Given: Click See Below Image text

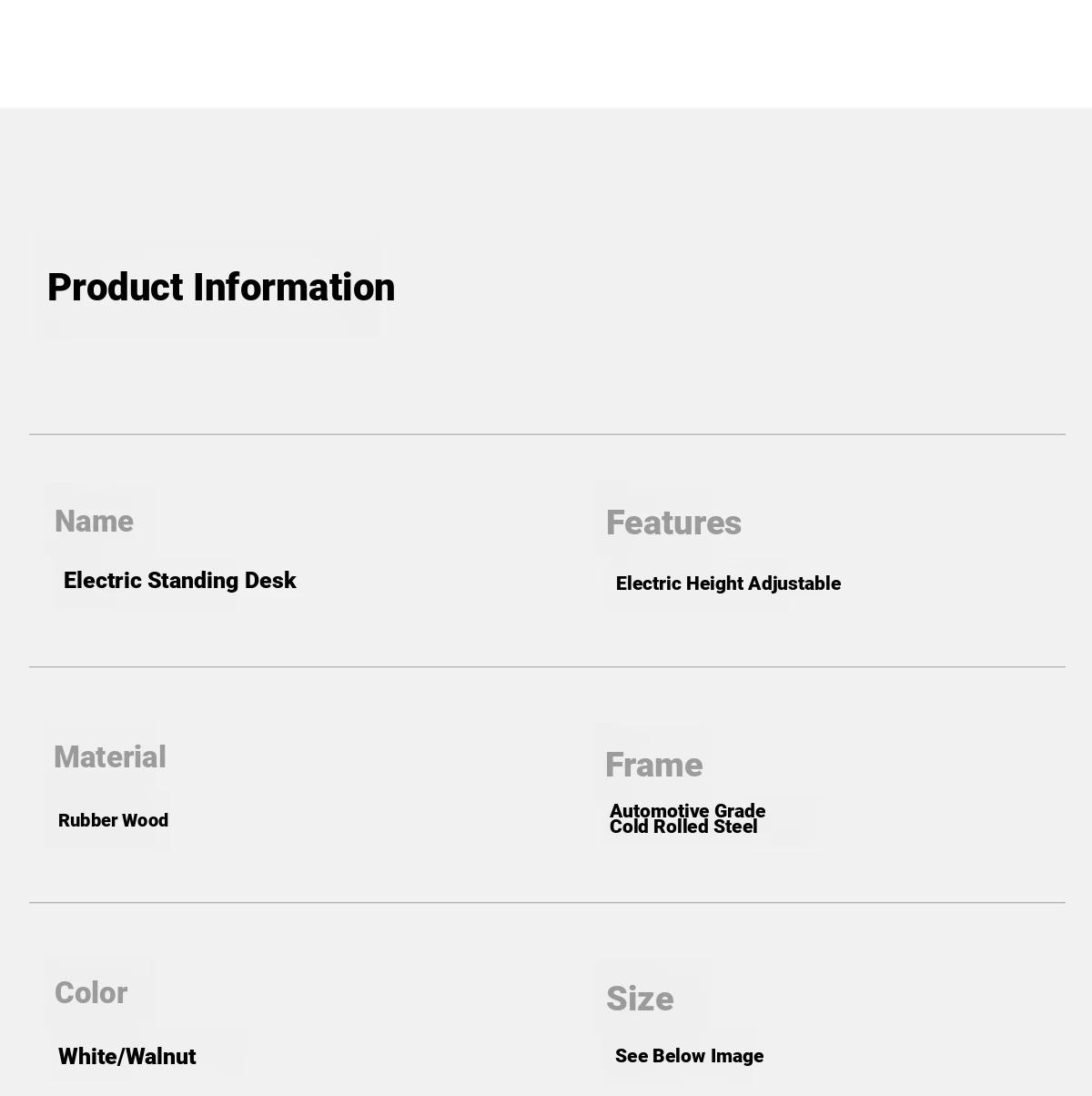Looking at the screenshot, I should 689,1056.
